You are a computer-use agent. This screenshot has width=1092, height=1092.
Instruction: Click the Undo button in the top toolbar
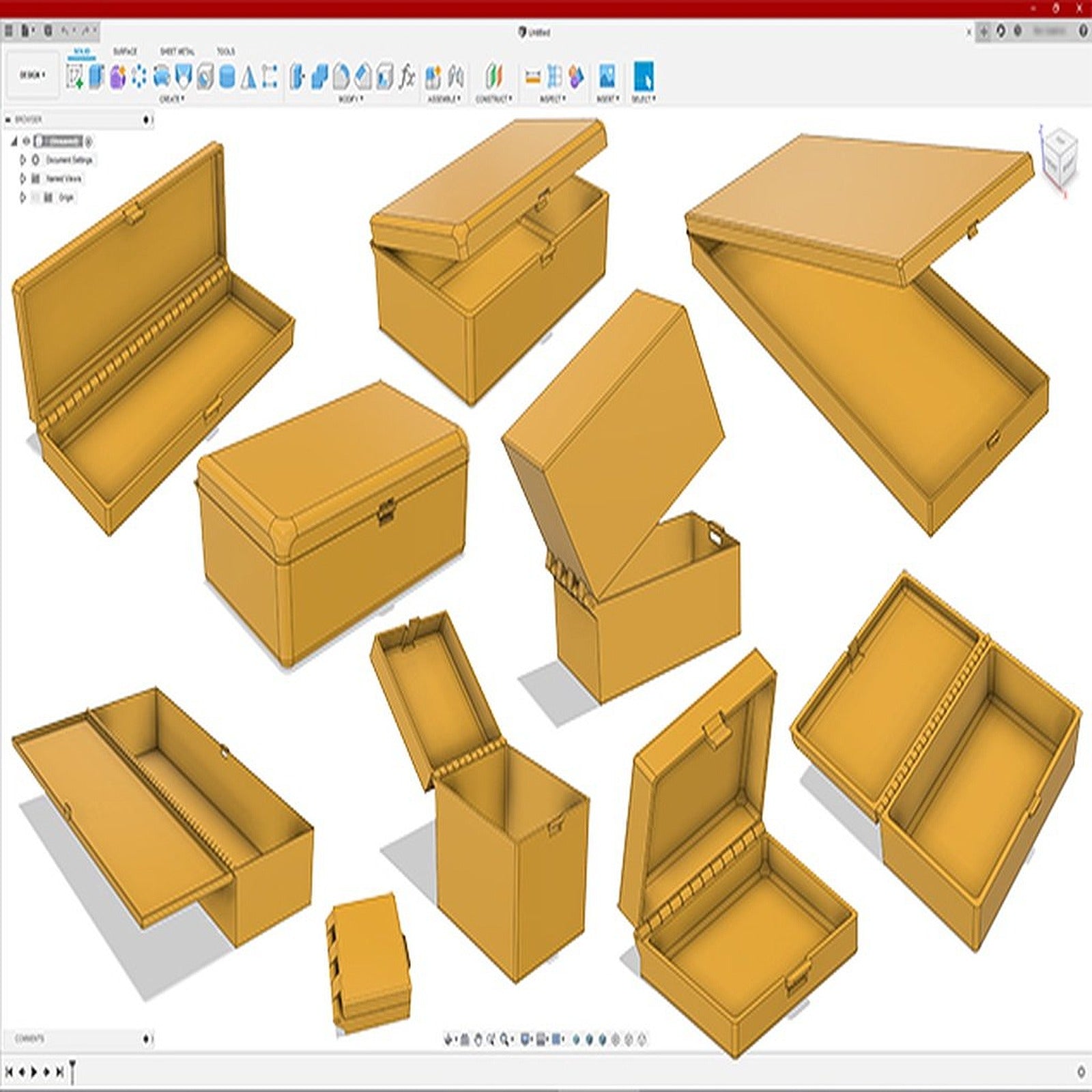tap(65, 31)
